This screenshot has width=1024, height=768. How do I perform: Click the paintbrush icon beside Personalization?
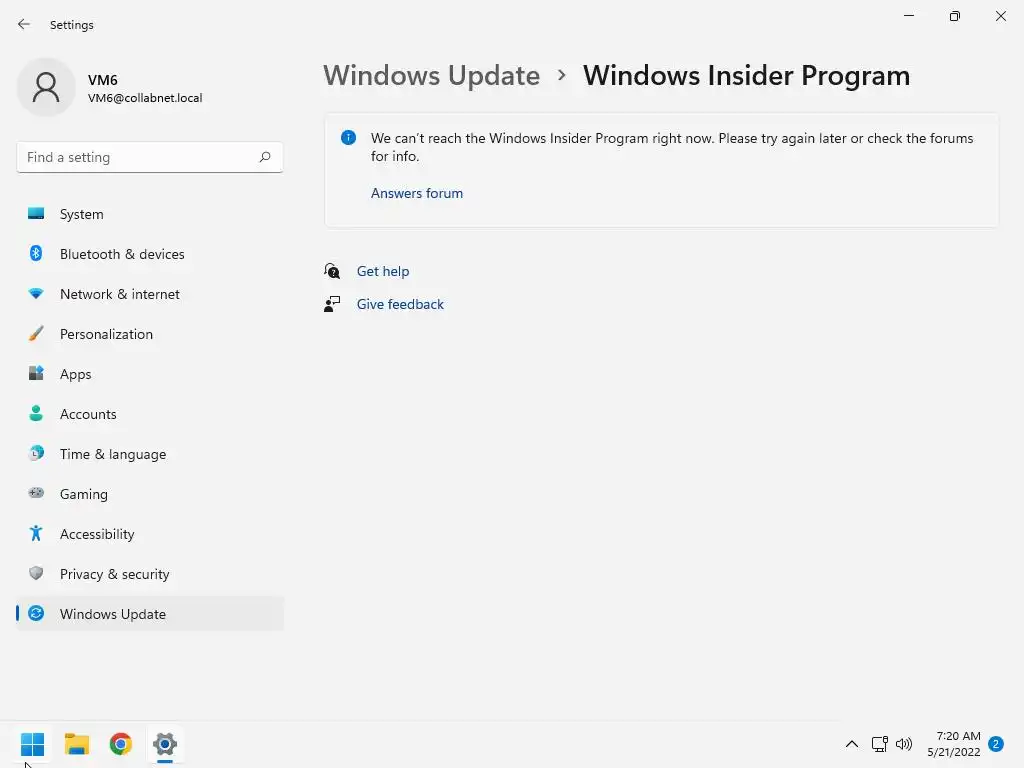point(36,334)
